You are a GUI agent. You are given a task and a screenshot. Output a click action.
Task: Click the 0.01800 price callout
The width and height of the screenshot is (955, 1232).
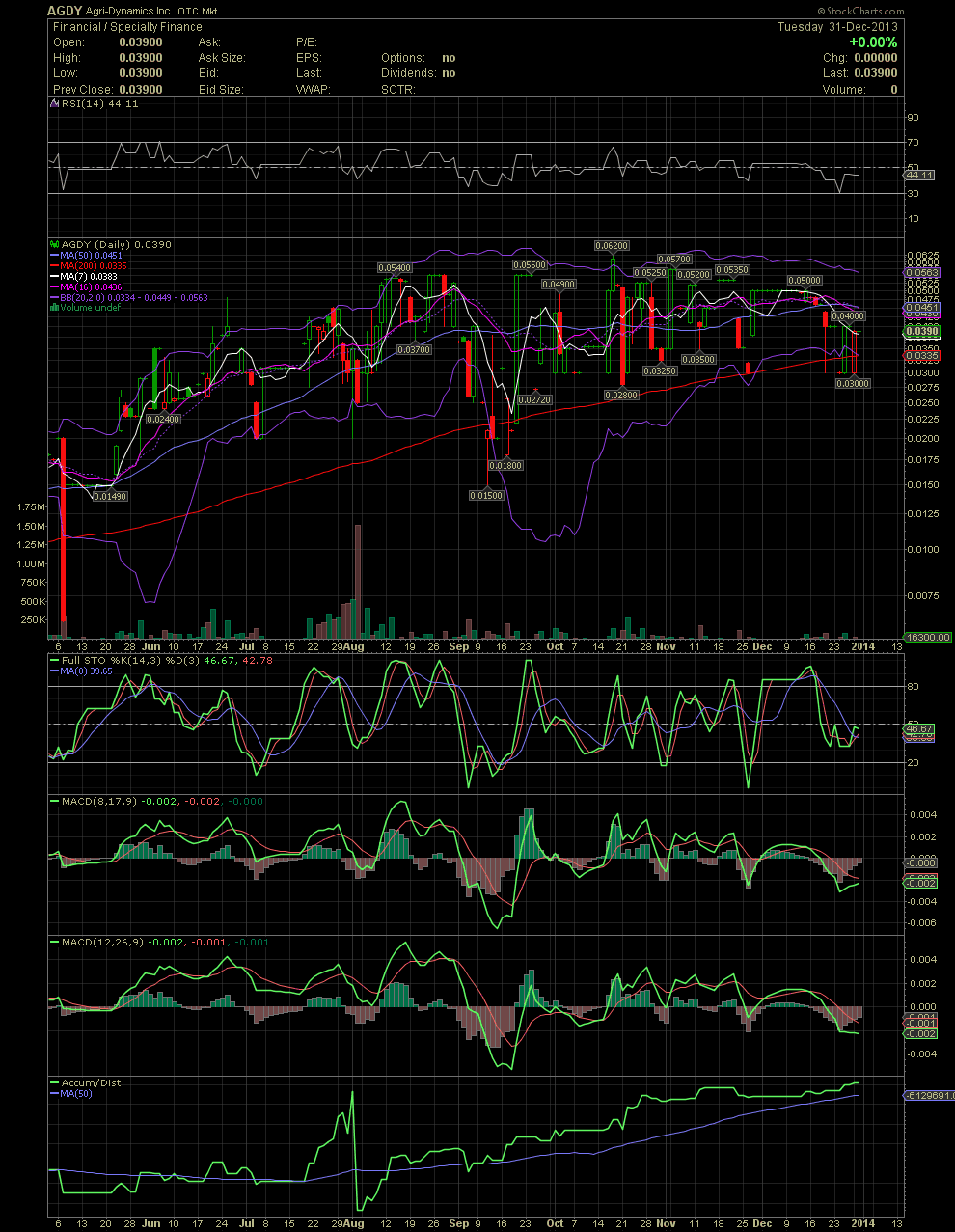coord(505,466)
